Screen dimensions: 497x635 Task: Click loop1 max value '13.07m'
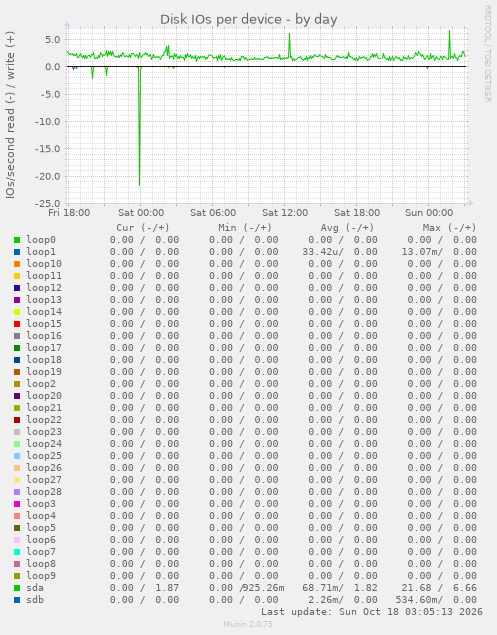pyautogui.click(x=420, y=252)
